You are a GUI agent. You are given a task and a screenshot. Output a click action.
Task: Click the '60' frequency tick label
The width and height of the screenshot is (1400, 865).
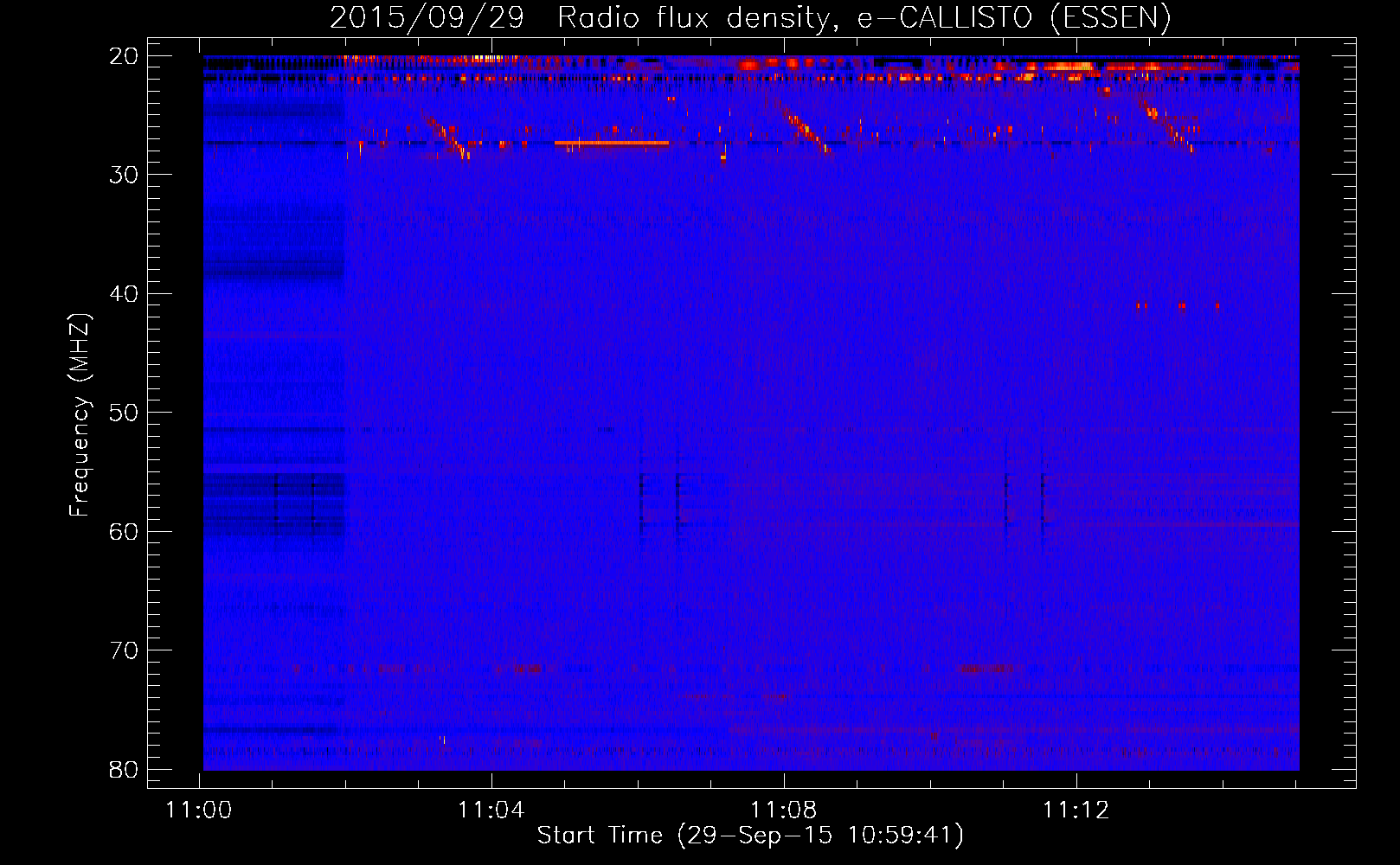[125, 531]
